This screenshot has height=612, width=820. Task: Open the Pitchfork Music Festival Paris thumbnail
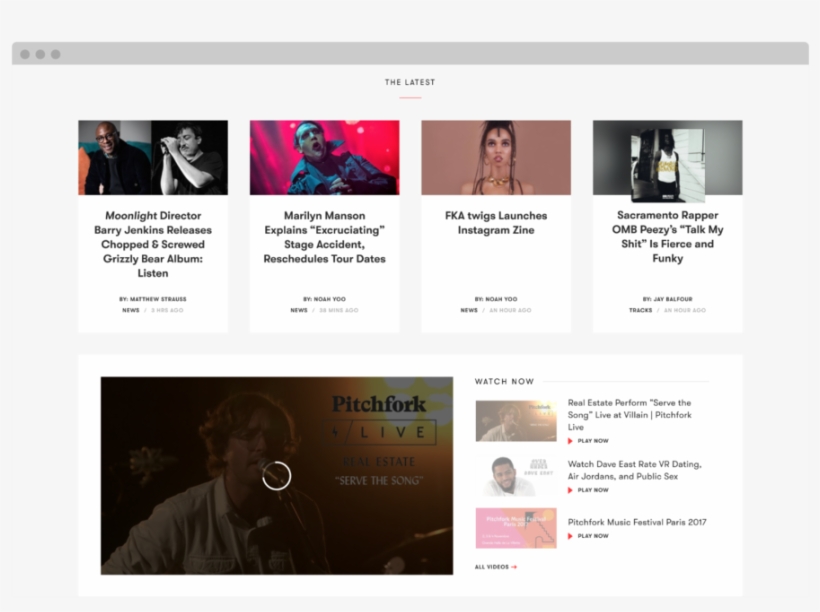click(516, 528)
